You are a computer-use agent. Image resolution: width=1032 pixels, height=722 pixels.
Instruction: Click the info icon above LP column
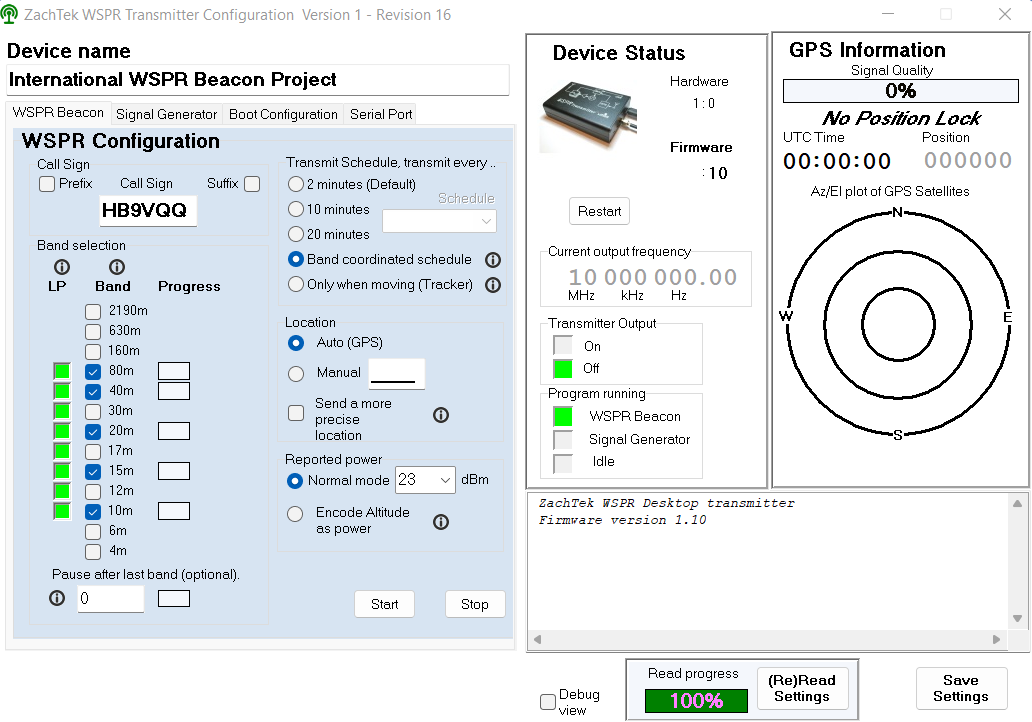(x=61, y=267)
